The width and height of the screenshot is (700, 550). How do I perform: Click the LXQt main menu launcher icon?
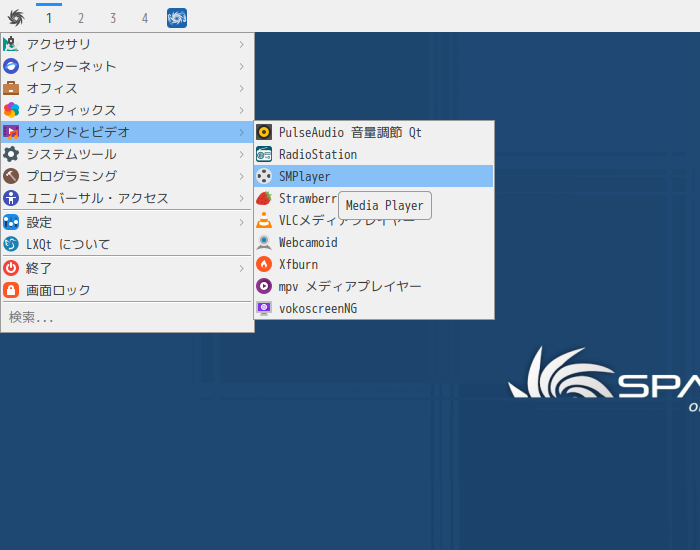(16, 18)
